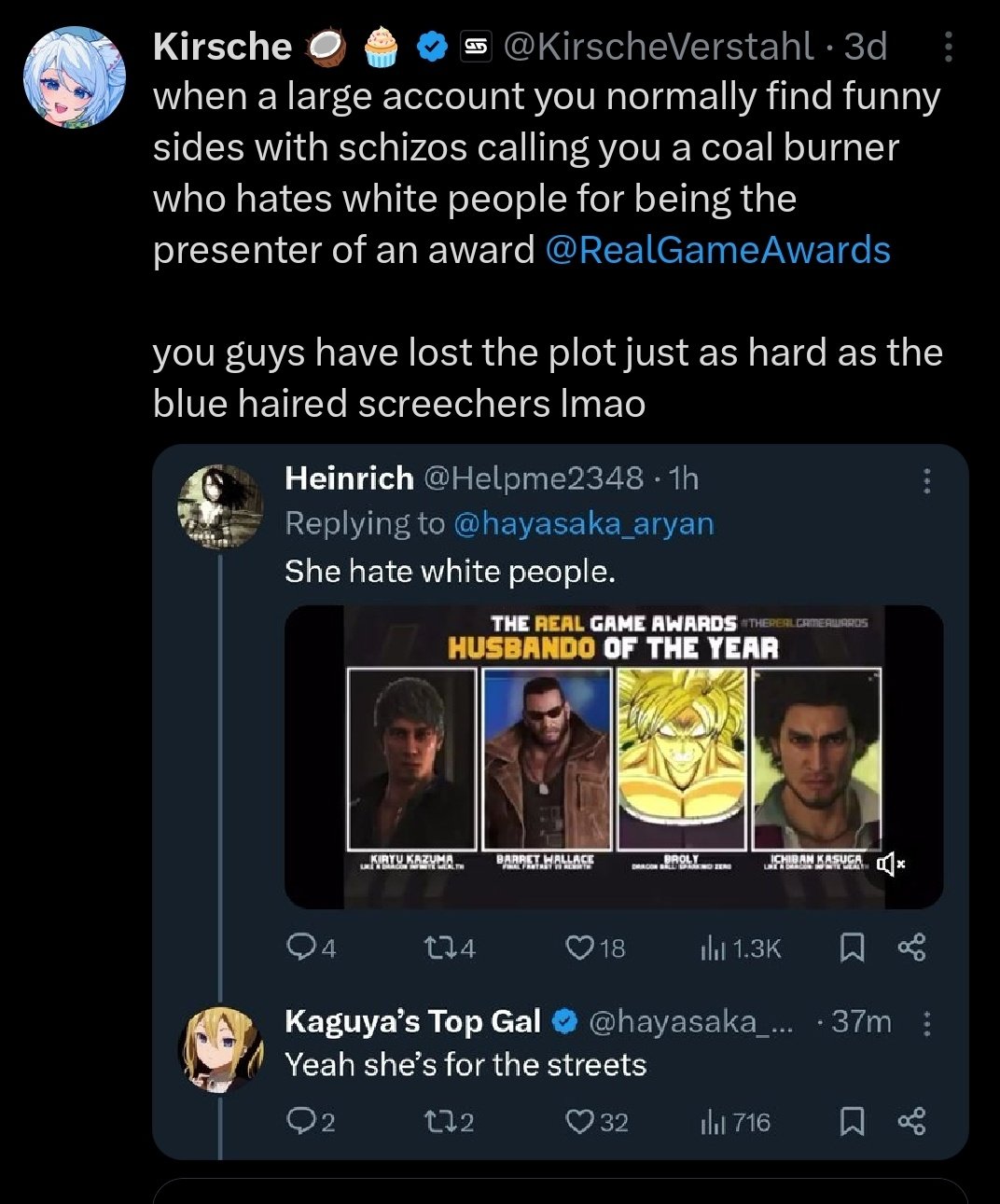The height and width of the screenshot is (1204, 1000).
Task: Open Kirsche's profile avatar
Action: pyautogui.click(x=74, y=76)
